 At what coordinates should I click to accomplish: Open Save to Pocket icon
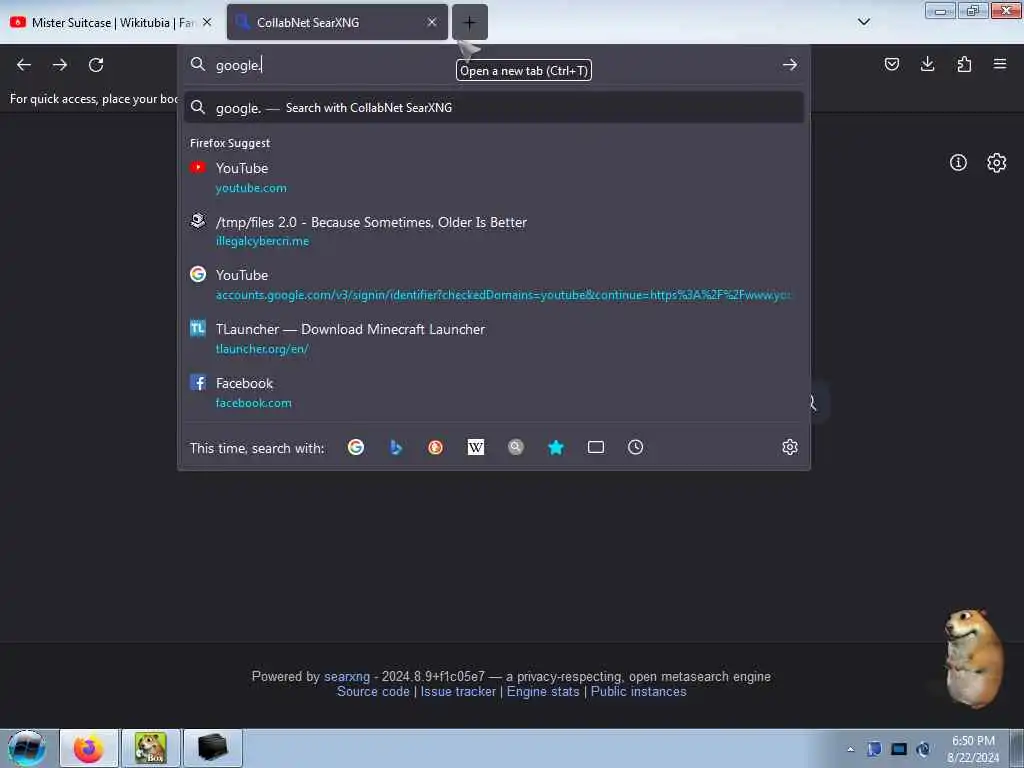coord(891,64)
